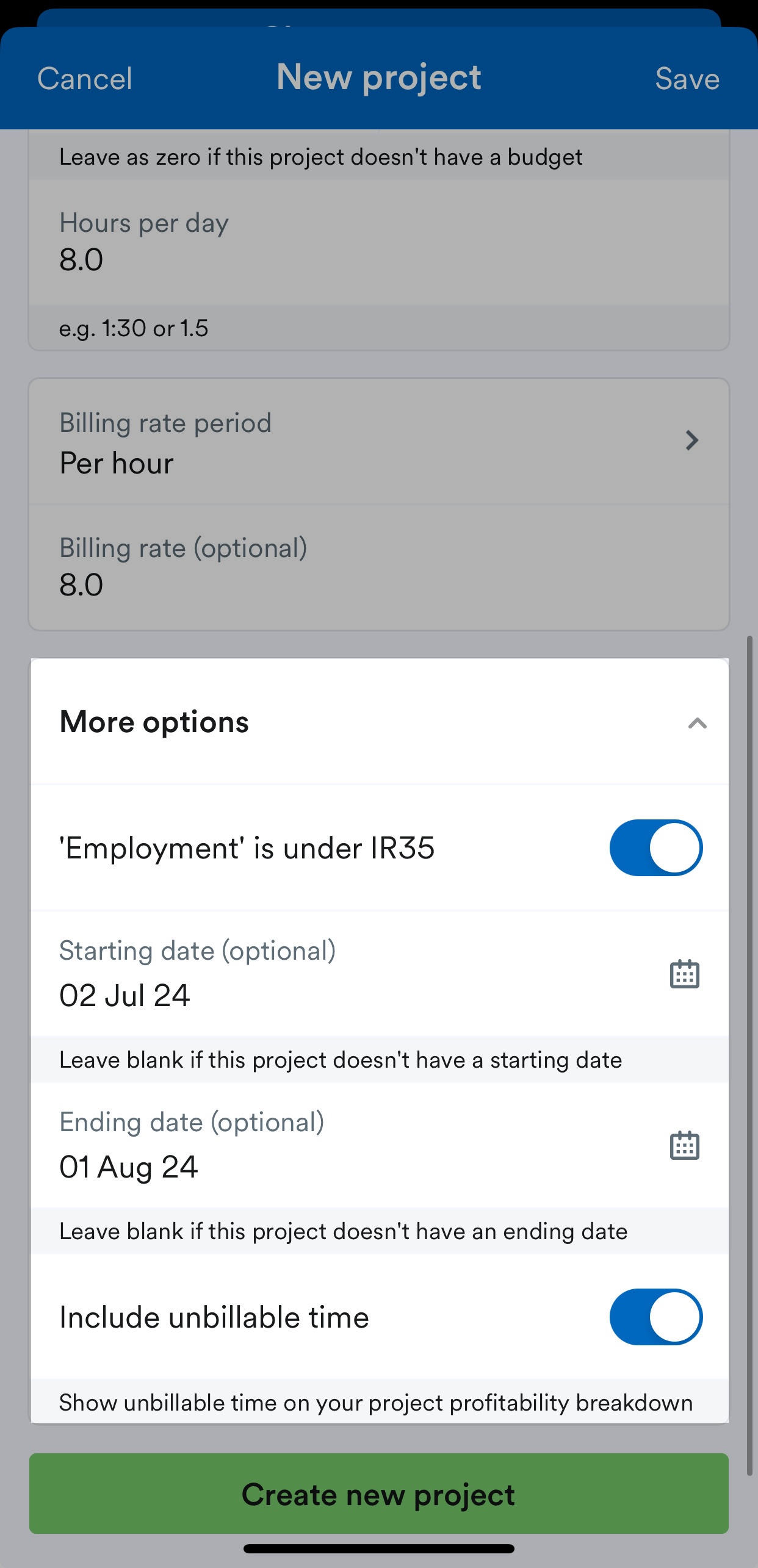Tap Create new project button
Image resolution: width=758 pixels, height=1568 pixels.
click(x=379, y=1494)
